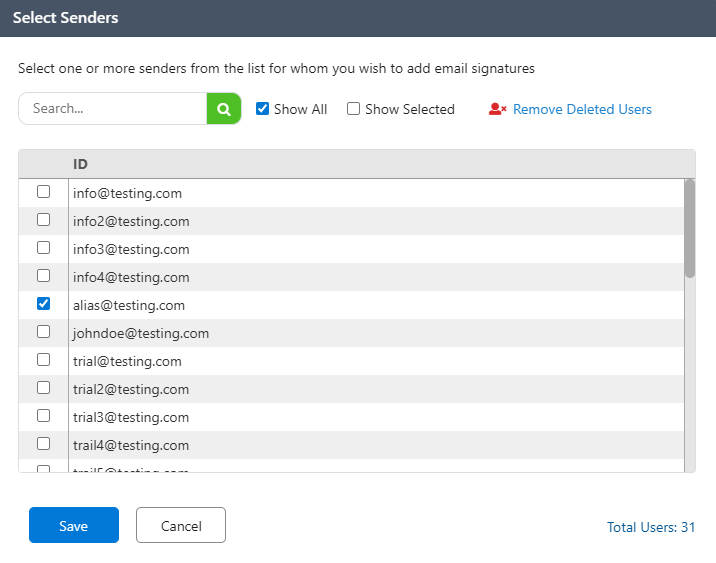Tick the trail4@testing.com checkbox
This screenshot has height=563, width=716.
tap(43, 444)
